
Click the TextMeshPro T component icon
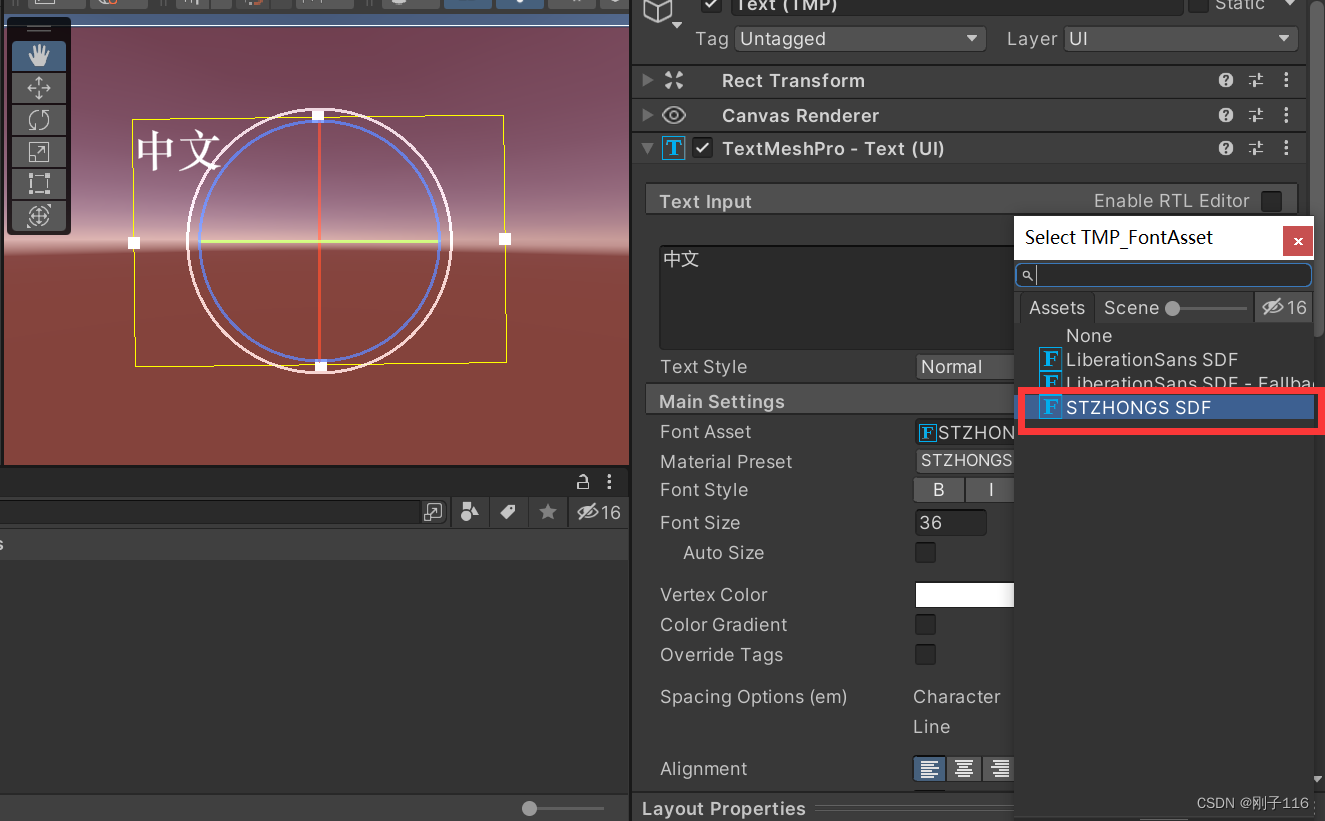coord(674,149)
